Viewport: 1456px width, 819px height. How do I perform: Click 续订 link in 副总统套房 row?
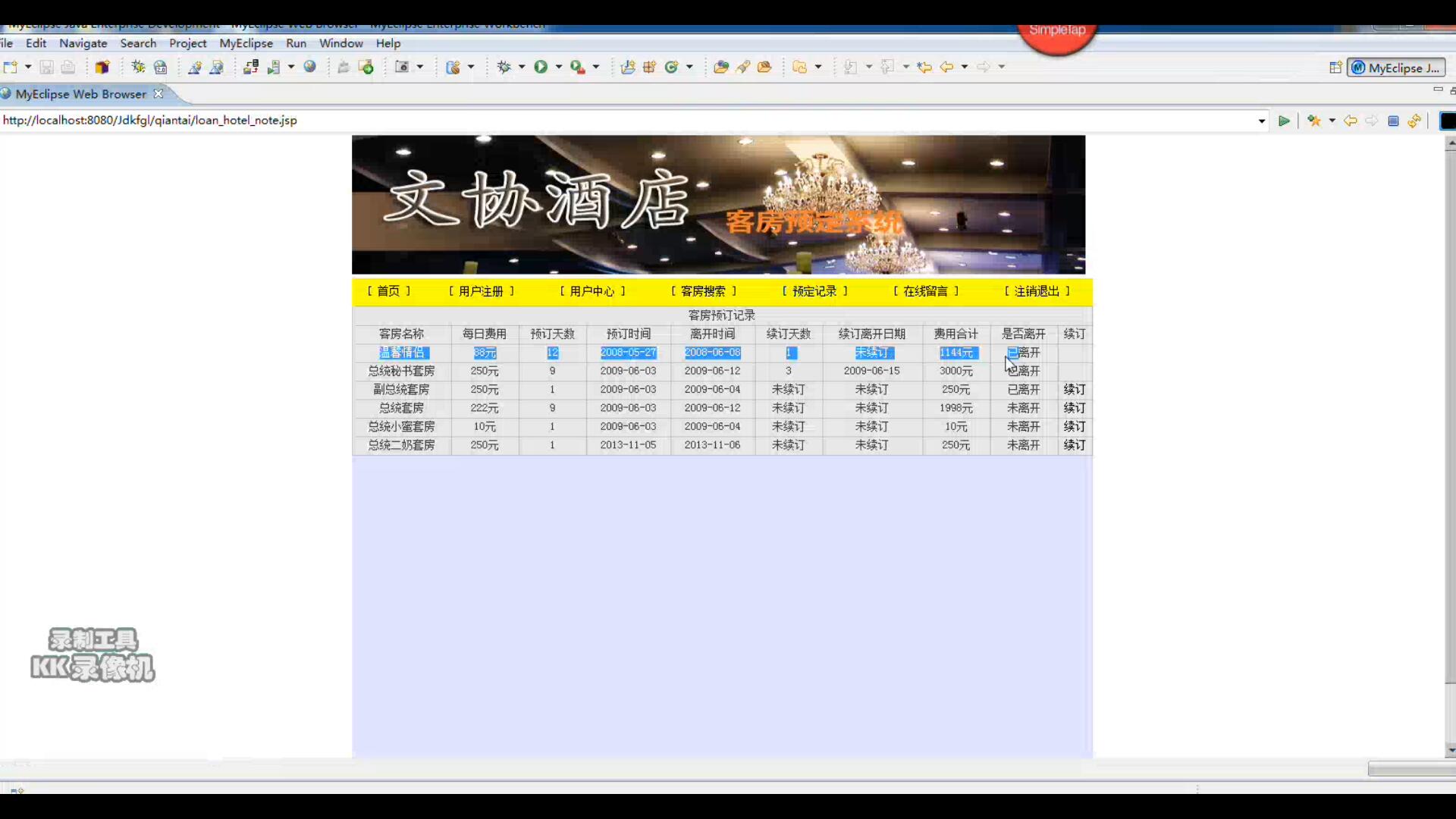(x=1075, y=389)
